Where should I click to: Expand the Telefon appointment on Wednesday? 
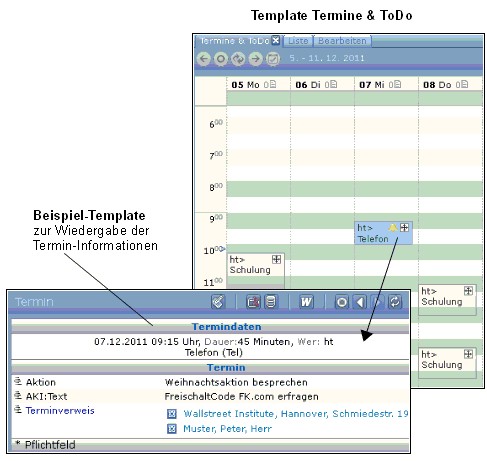click(x=404, y=228)
